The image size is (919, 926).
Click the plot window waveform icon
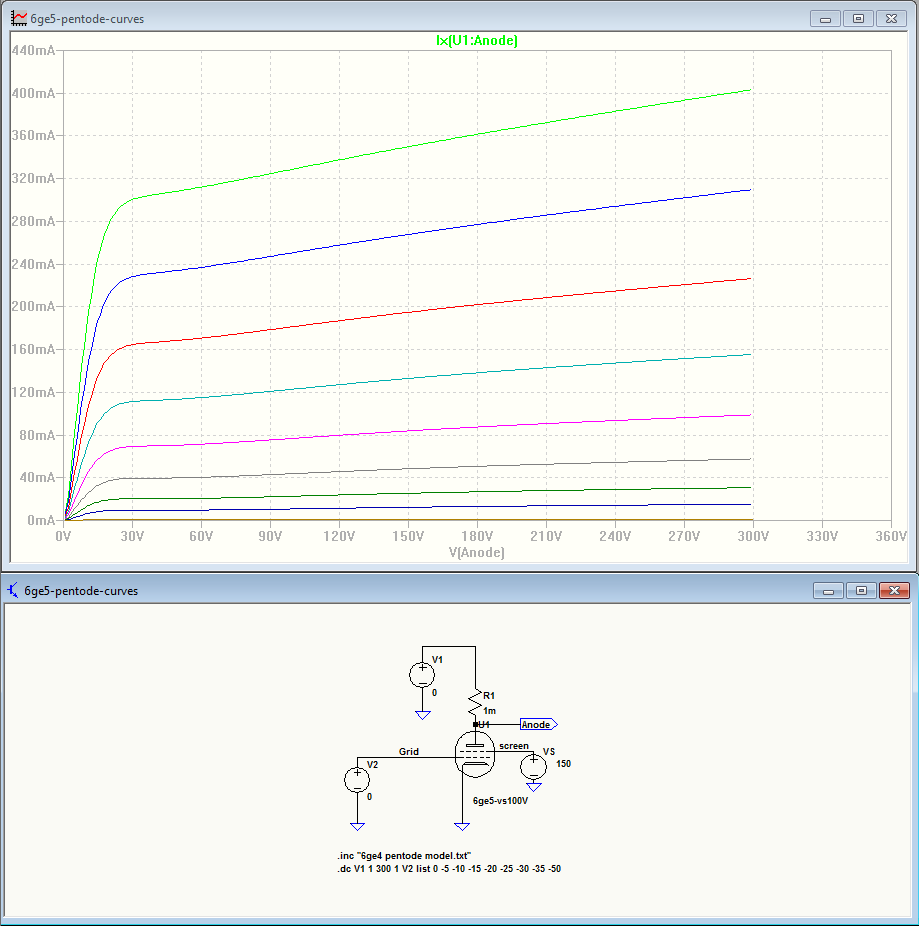19,18
